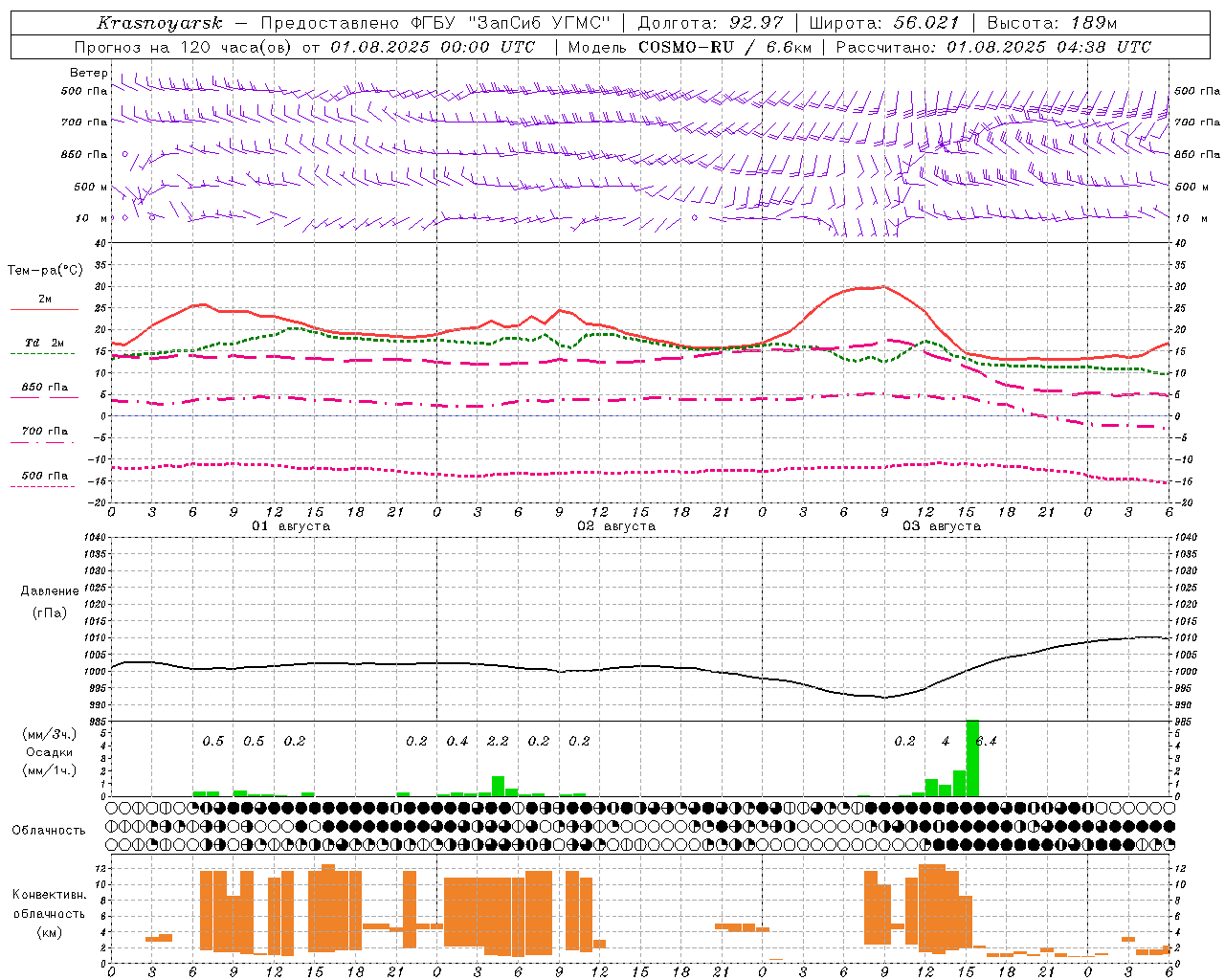Click the '500 гПа' temperature legend entry
The image size is (1225, 980).
[44, 477]
